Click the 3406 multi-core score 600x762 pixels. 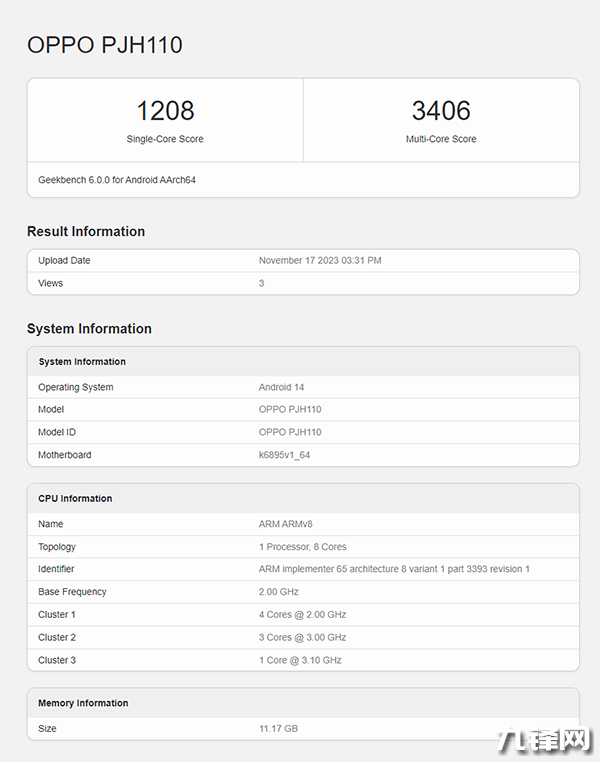pos(441,110)
